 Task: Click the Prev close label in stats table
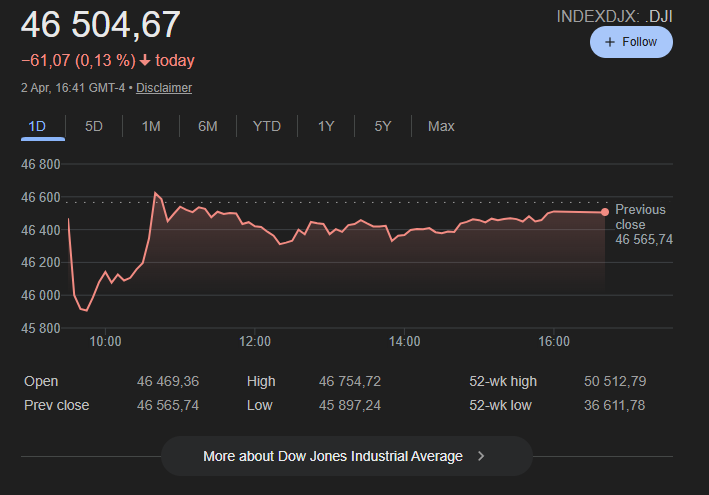point(57,405)
